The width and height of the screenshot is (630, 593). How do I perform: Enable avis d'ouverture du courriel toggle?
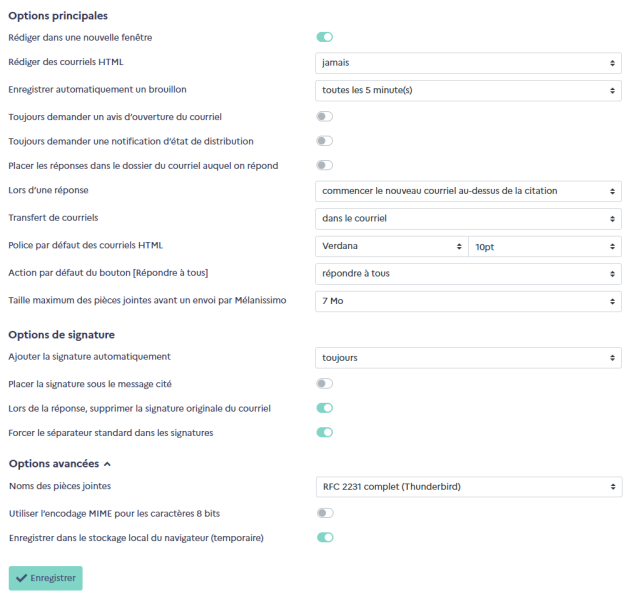tap(325, 117)
